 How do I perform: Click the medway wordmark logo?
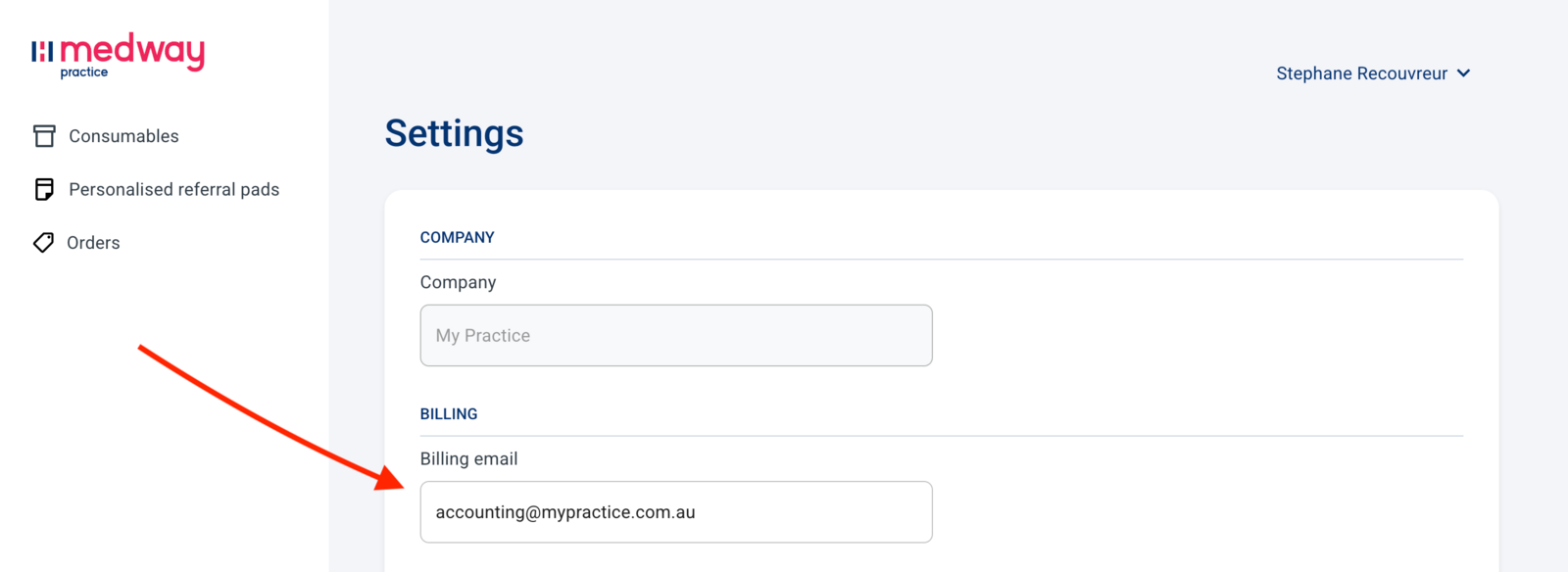pos(132,51)
